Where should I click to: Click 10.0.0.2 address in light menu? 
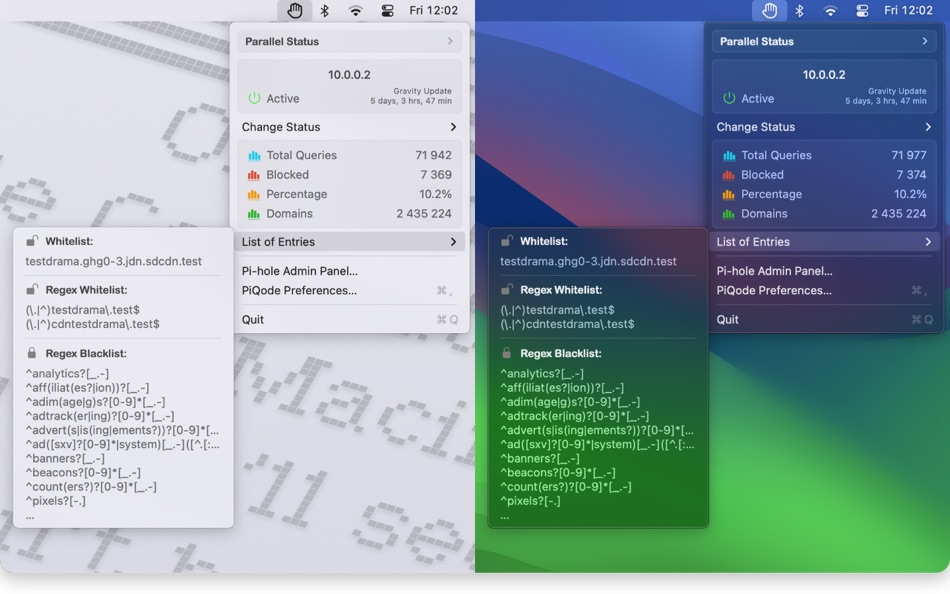(350, 75)
